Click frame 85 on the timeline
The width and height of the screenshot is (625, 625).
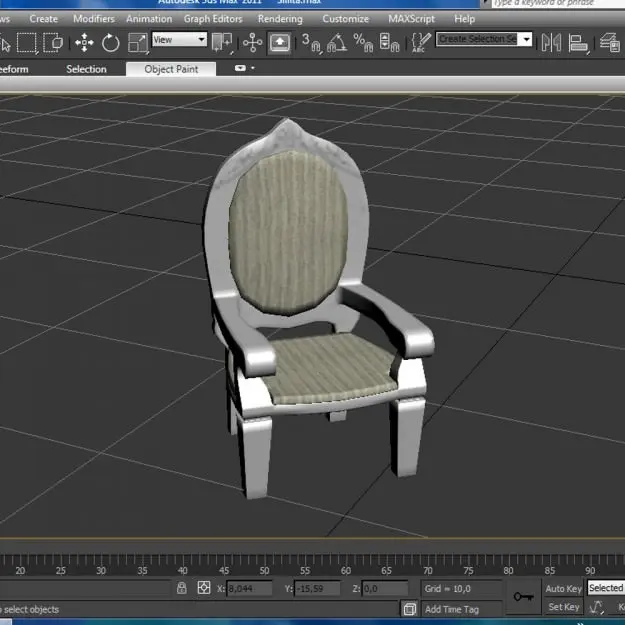(x=550, y=570)
